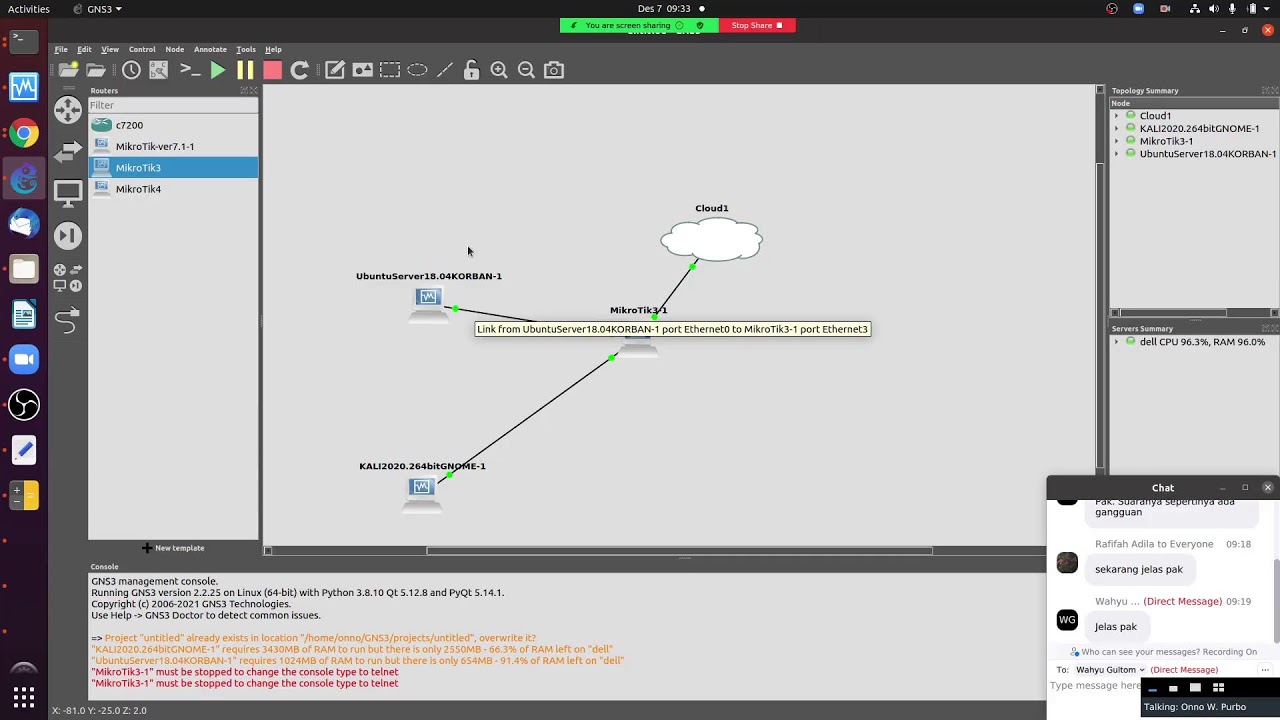
Task: Click Activities in the top bar
Action: pos(28,9)
